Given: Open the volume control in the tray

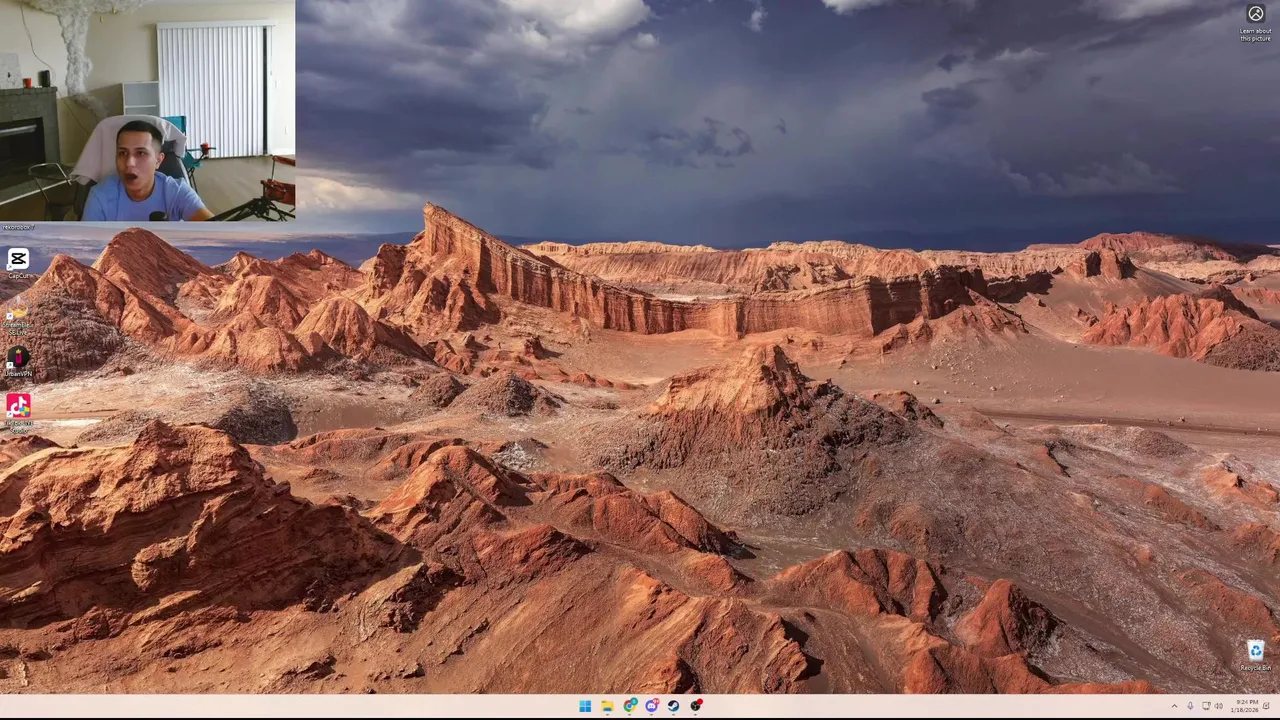Looking at the screenshot, I should point(1218,706).
